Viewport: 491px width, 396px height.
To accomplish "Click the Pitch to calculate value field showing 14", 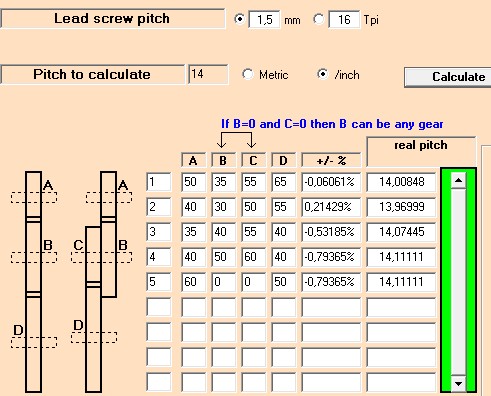I will [208, 74].
